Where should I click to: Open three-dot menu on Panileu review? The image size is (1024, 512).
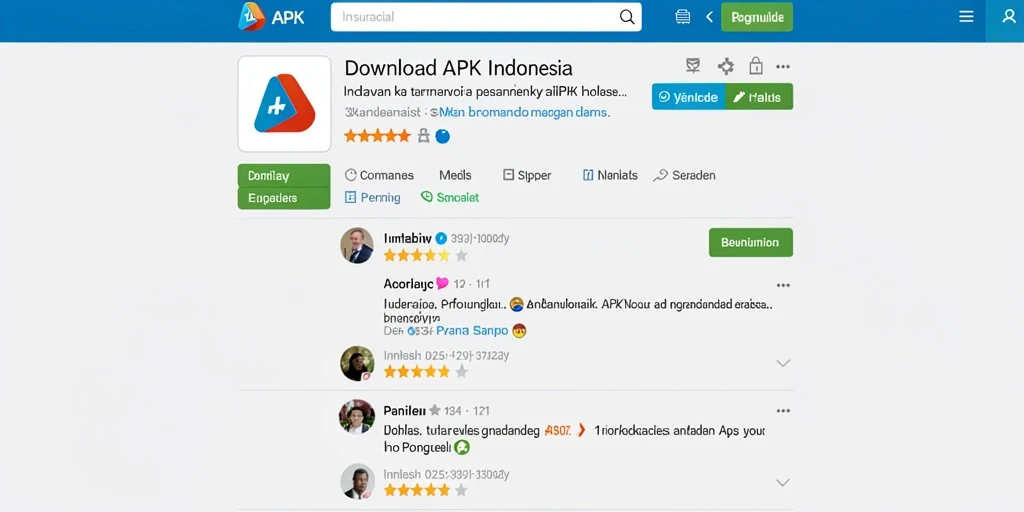783,411
